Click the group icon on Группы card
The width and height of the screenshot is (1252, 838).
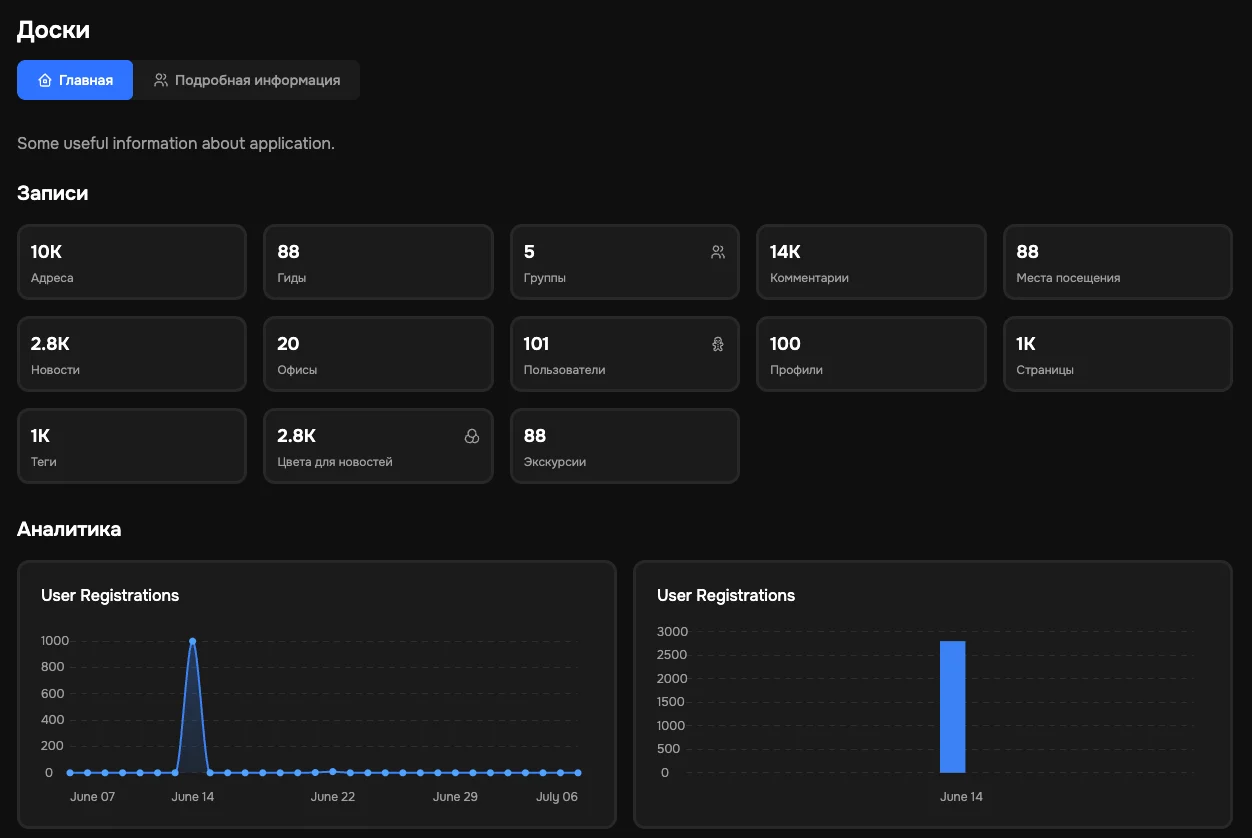tap(718, 252)
